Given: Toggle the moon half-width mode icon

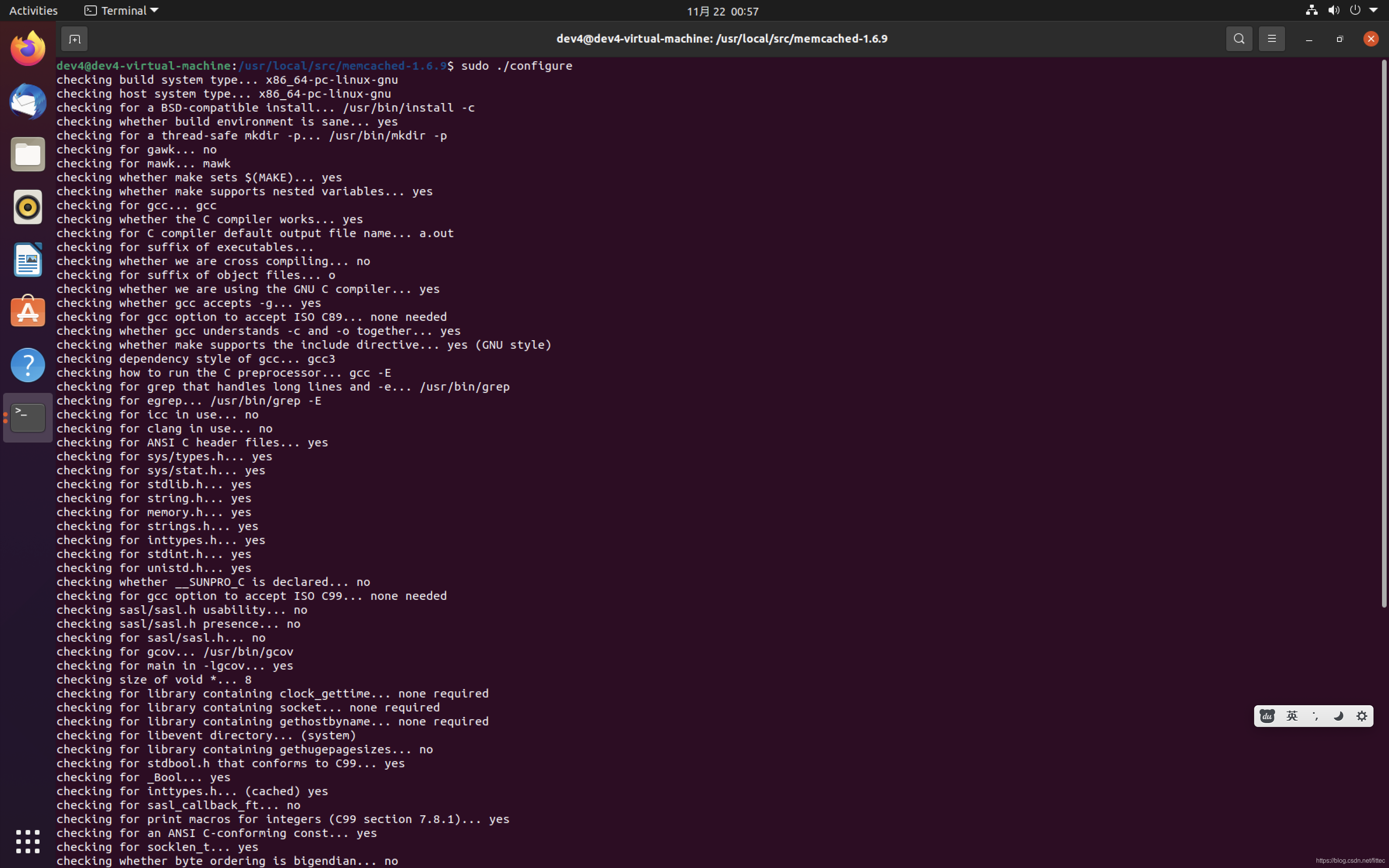Looking at the screenshot, I should (1338, 716).
